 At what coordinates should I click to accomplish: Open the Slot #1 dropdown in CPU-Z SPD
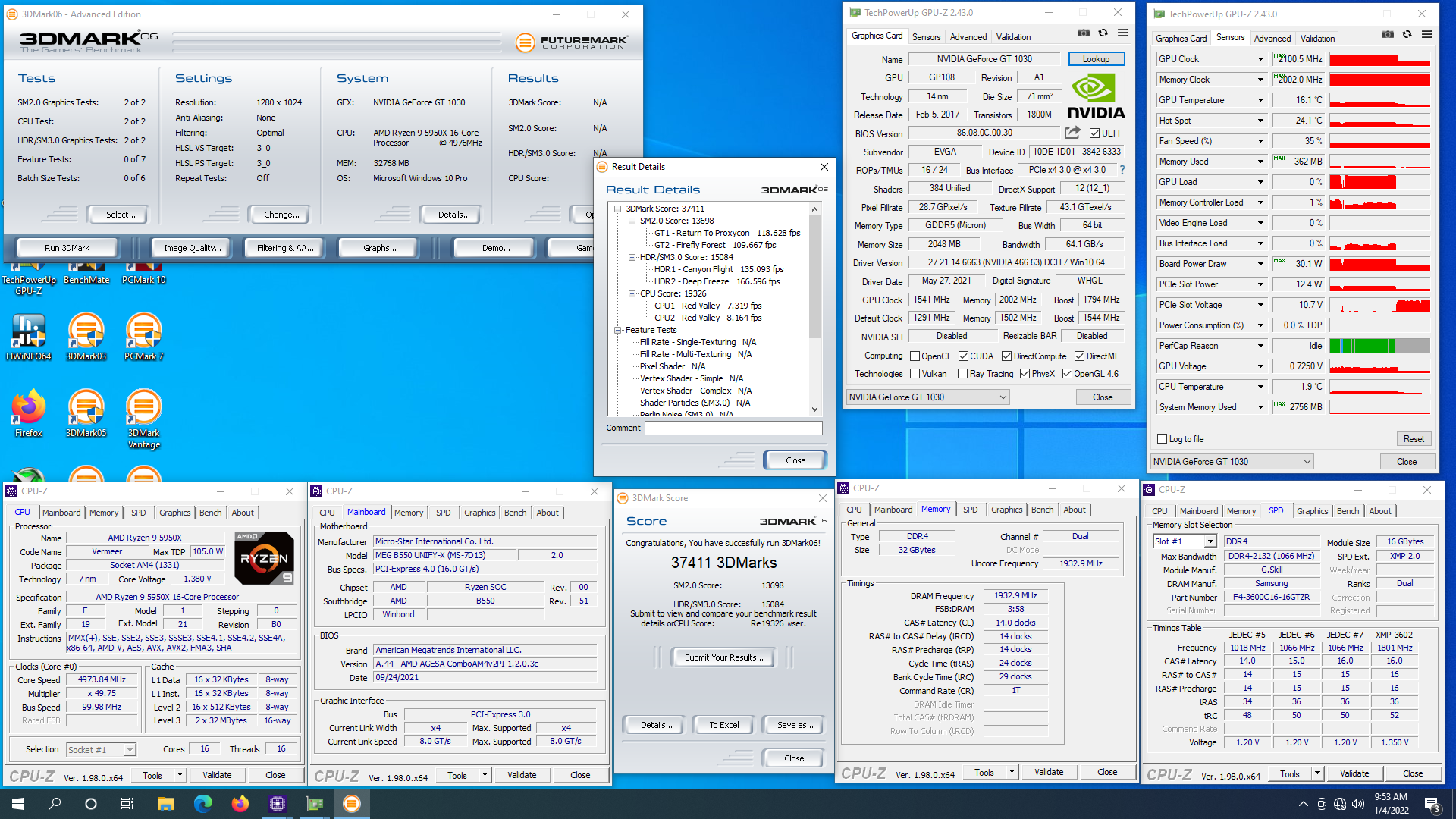tap(1185, 541)
